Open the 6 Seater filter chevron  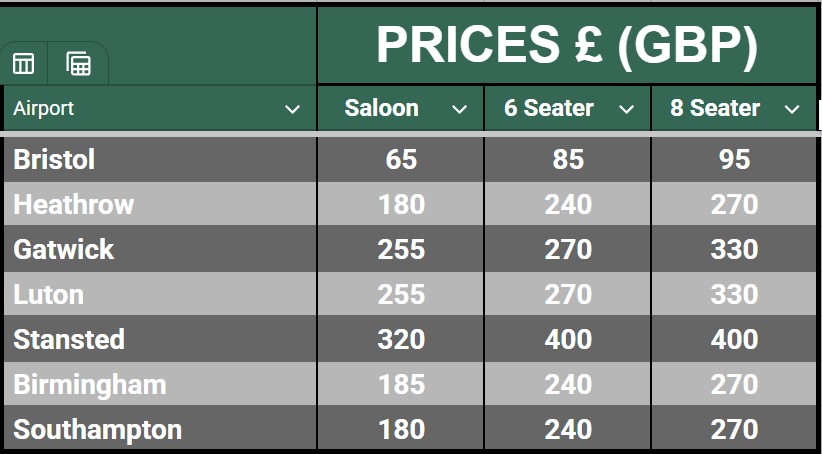click(626, 109)
